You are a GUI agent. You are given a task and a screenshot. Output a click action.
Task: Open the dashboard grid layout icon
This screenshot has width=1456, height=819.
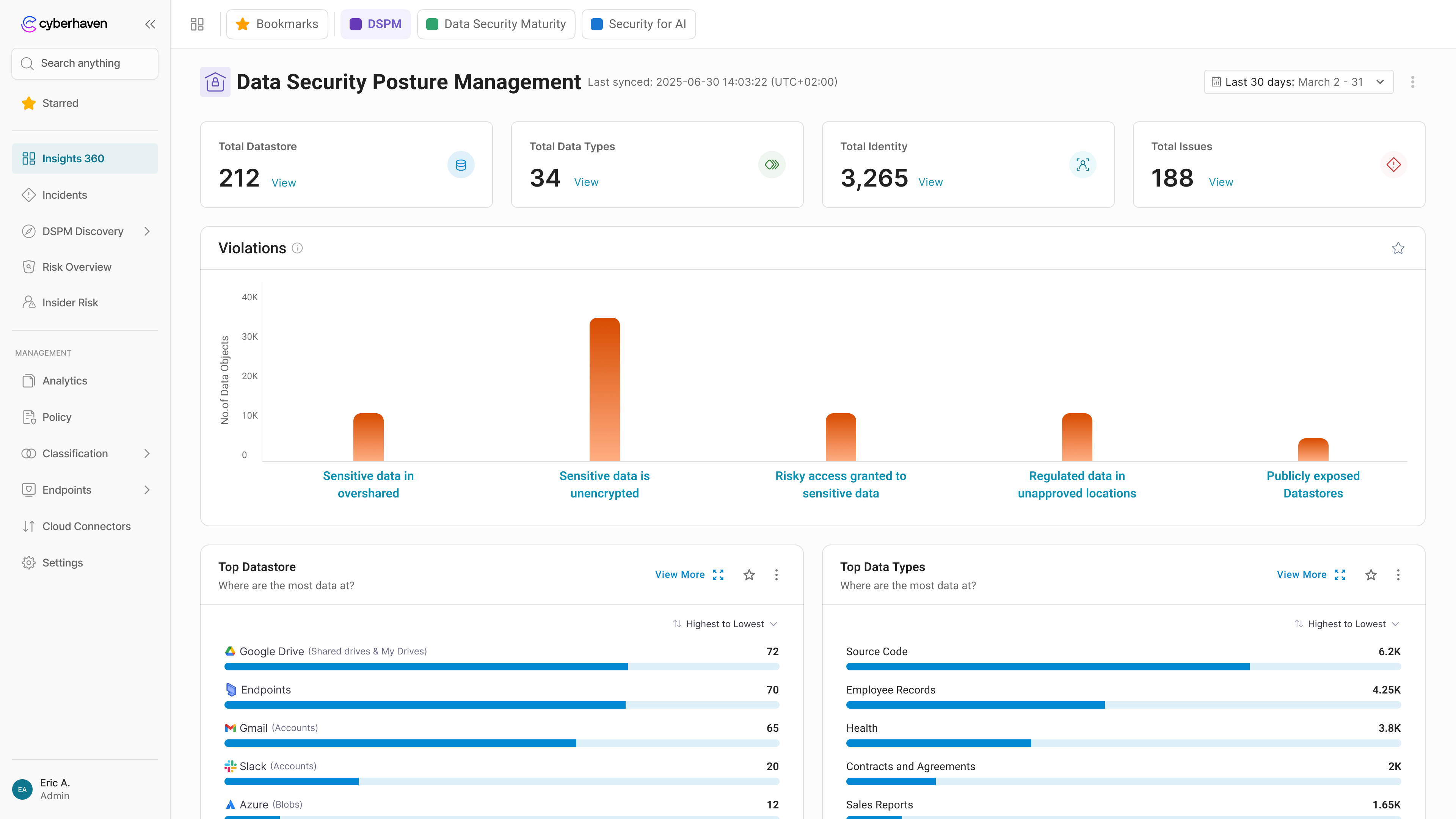(x=197, y=24)
